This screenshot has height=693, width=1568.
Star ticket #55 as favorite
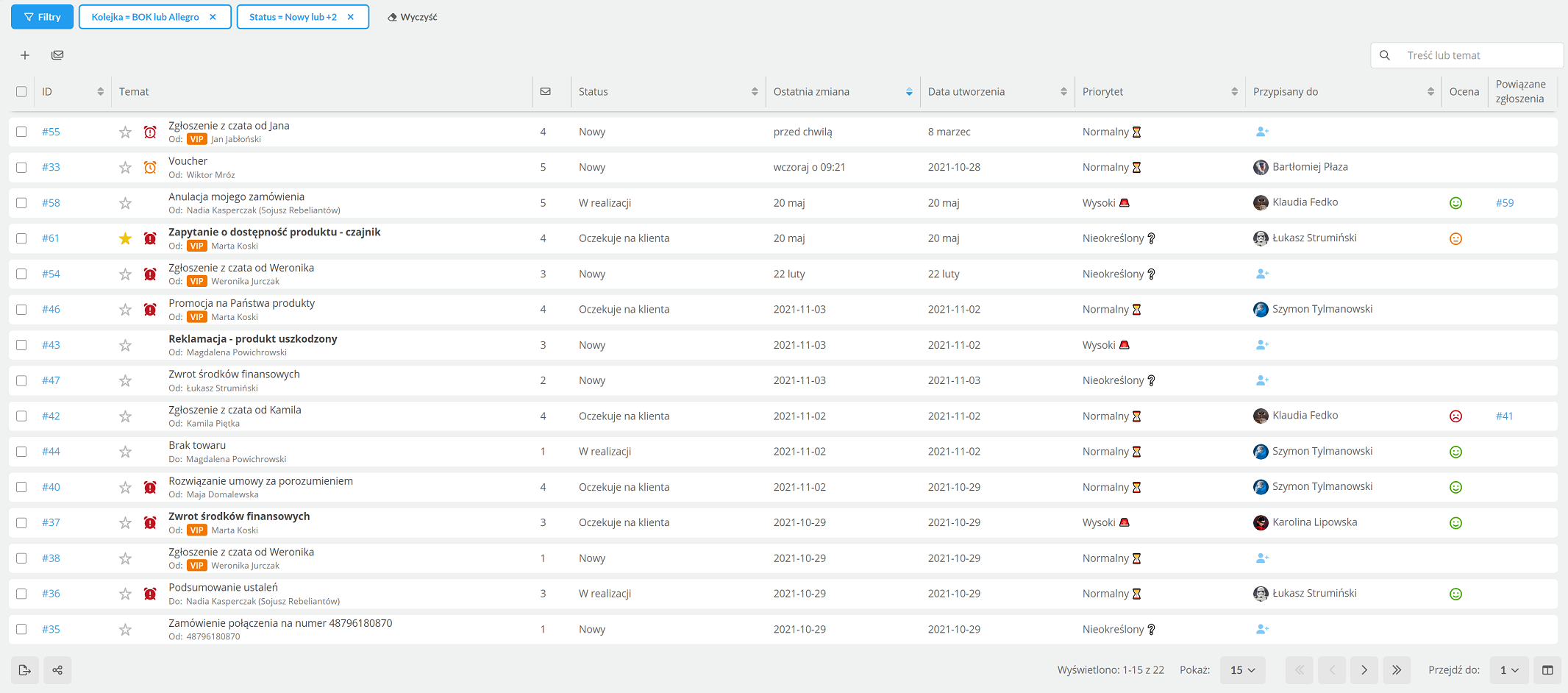(x=126, y=132)
